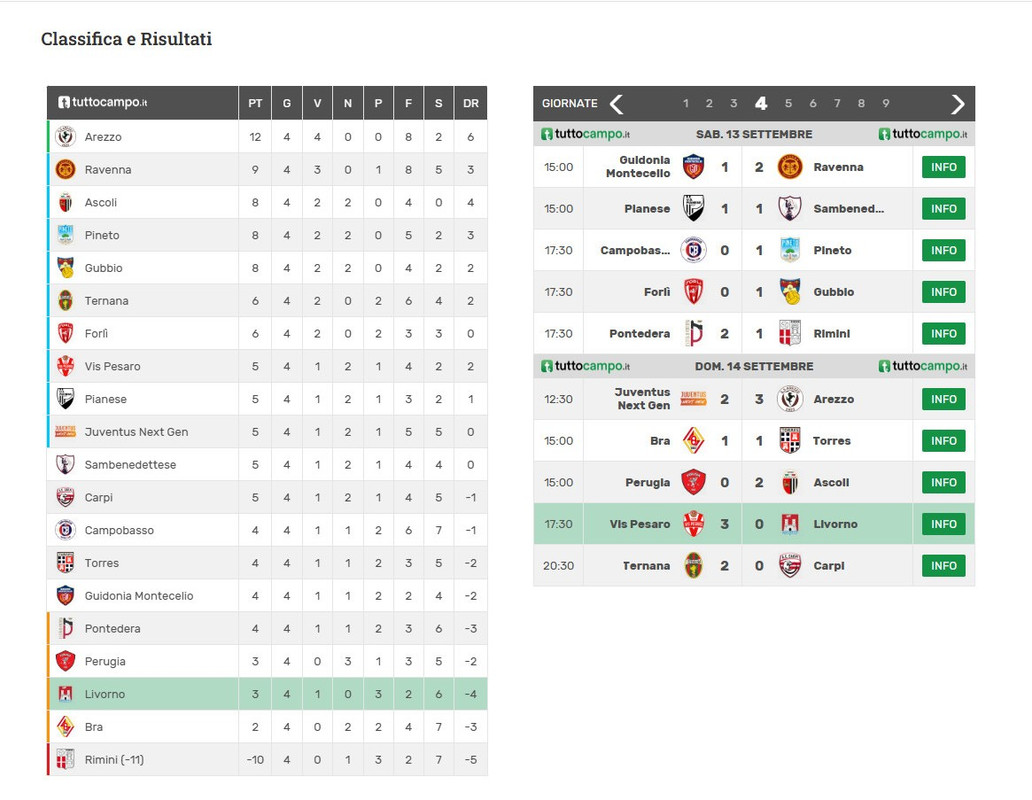Click the Gubbio badge in the Forlì match row
The width and height of the screenshot is (1032, 800).
[x=790, y=291]
